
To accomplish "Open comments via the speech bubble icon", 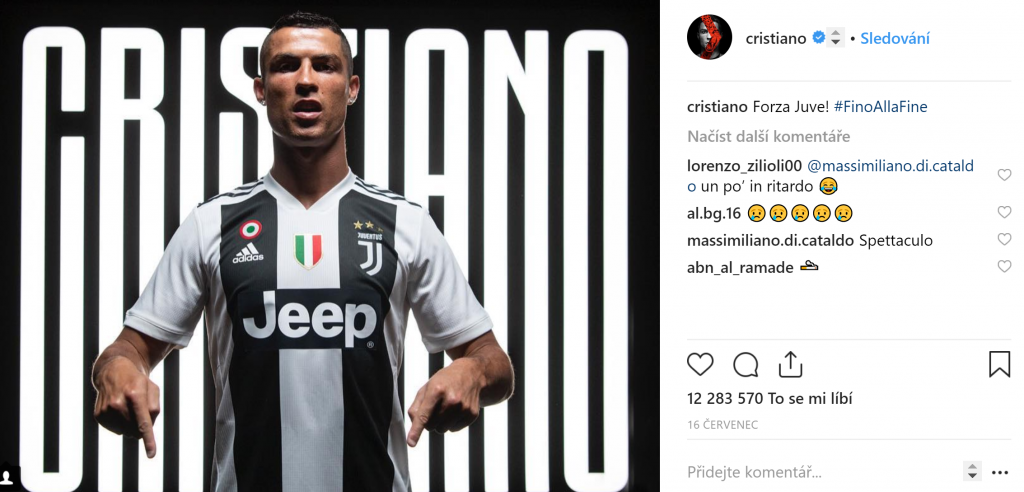I will 745,365.
